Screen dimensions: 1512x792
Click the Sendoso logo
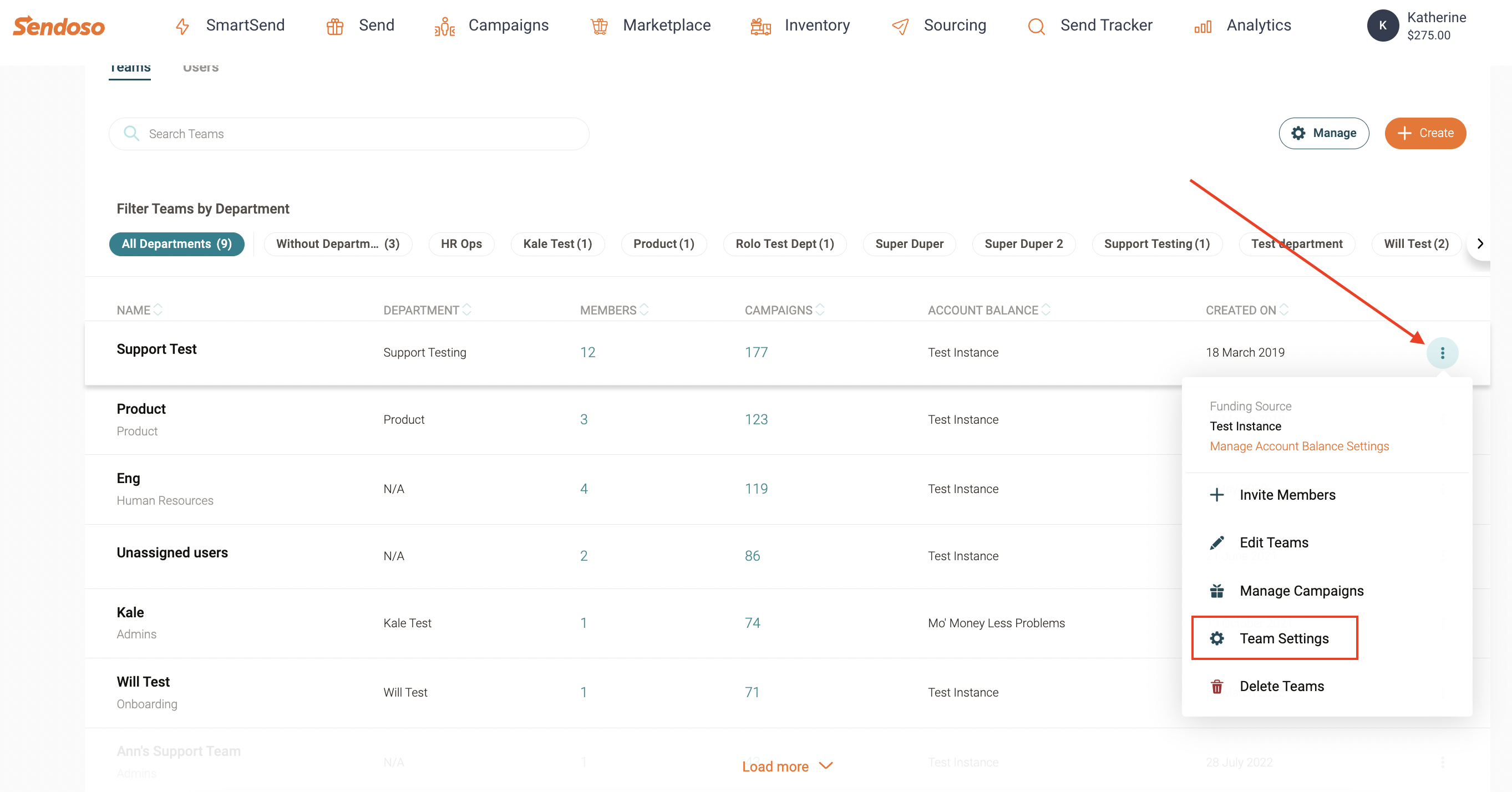point(59,26)
